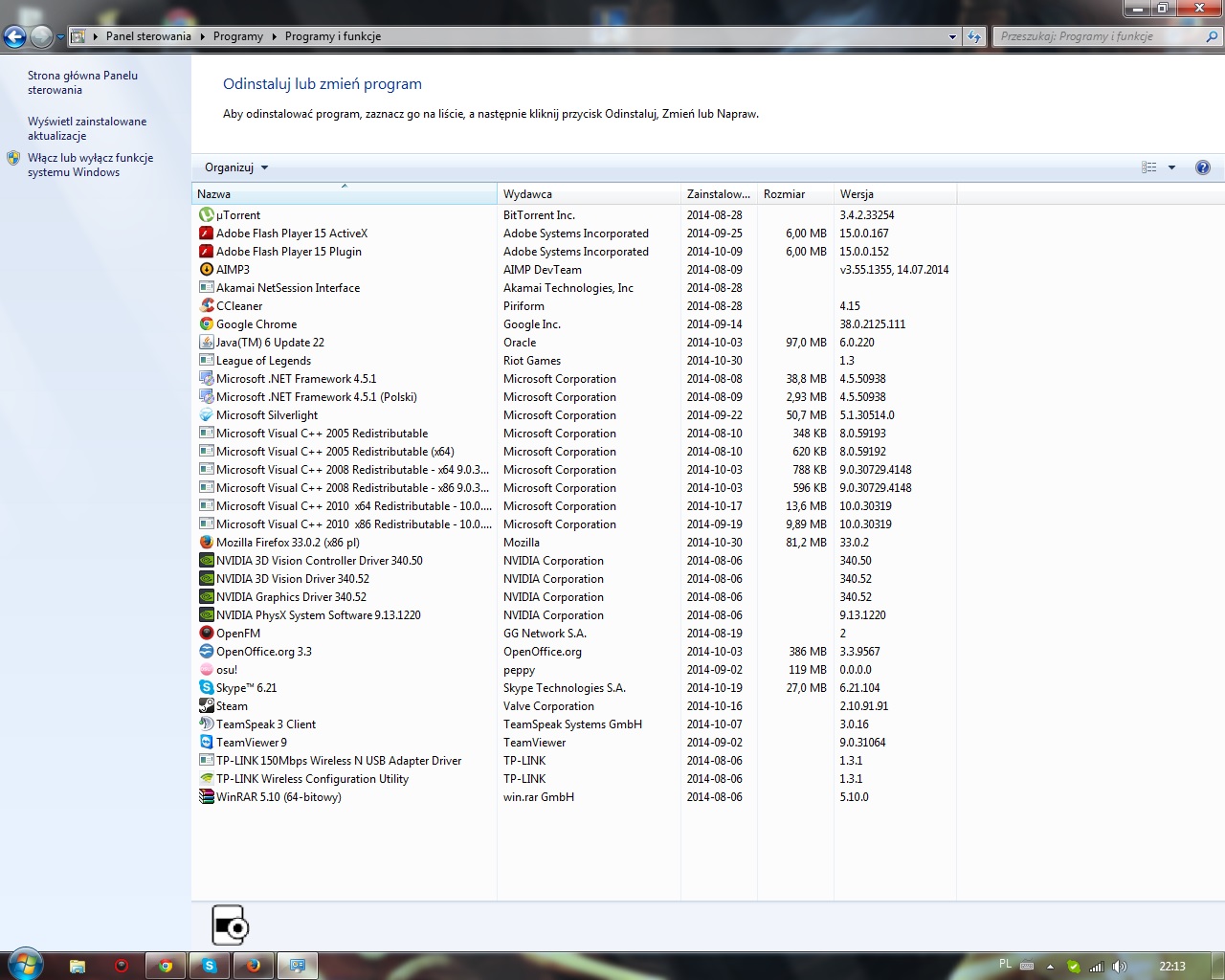This screenshot has height=980, width=1225.
Task: Select Akamai NetSession Interface entry
Action: [x=574, y=288]
